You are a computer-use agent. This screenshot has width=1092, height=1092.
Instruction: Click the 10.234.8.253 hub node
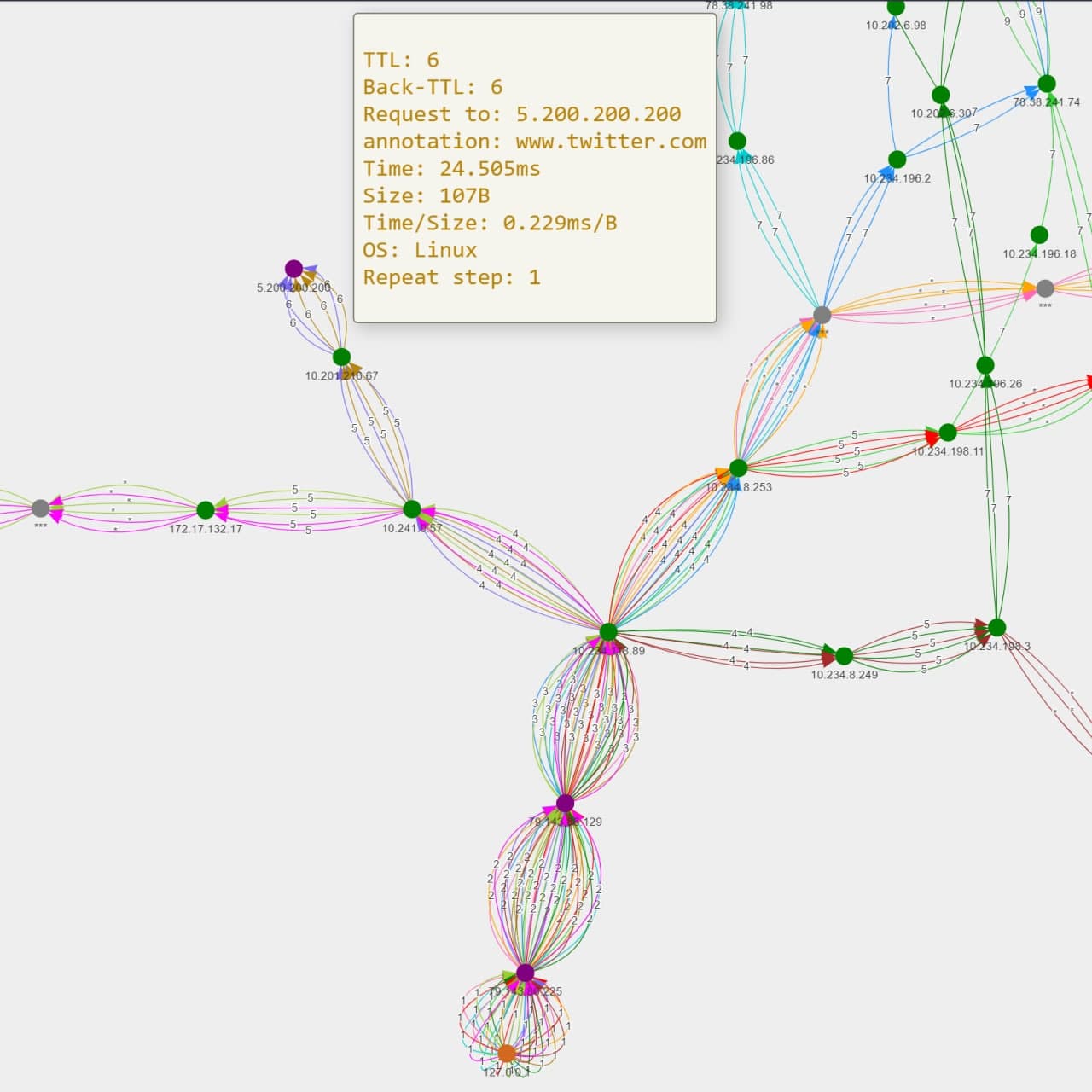tap(737, 468)
